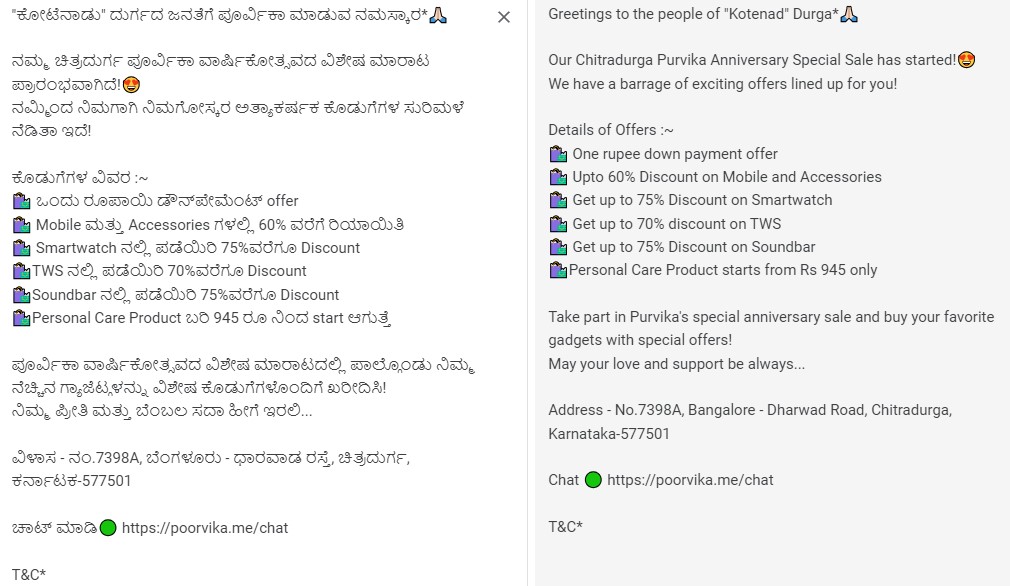Select bag icon next to English Smartwatch discount line
Image resolution: width=1010 pixels, height=586 pixels.
coord(558,200)
